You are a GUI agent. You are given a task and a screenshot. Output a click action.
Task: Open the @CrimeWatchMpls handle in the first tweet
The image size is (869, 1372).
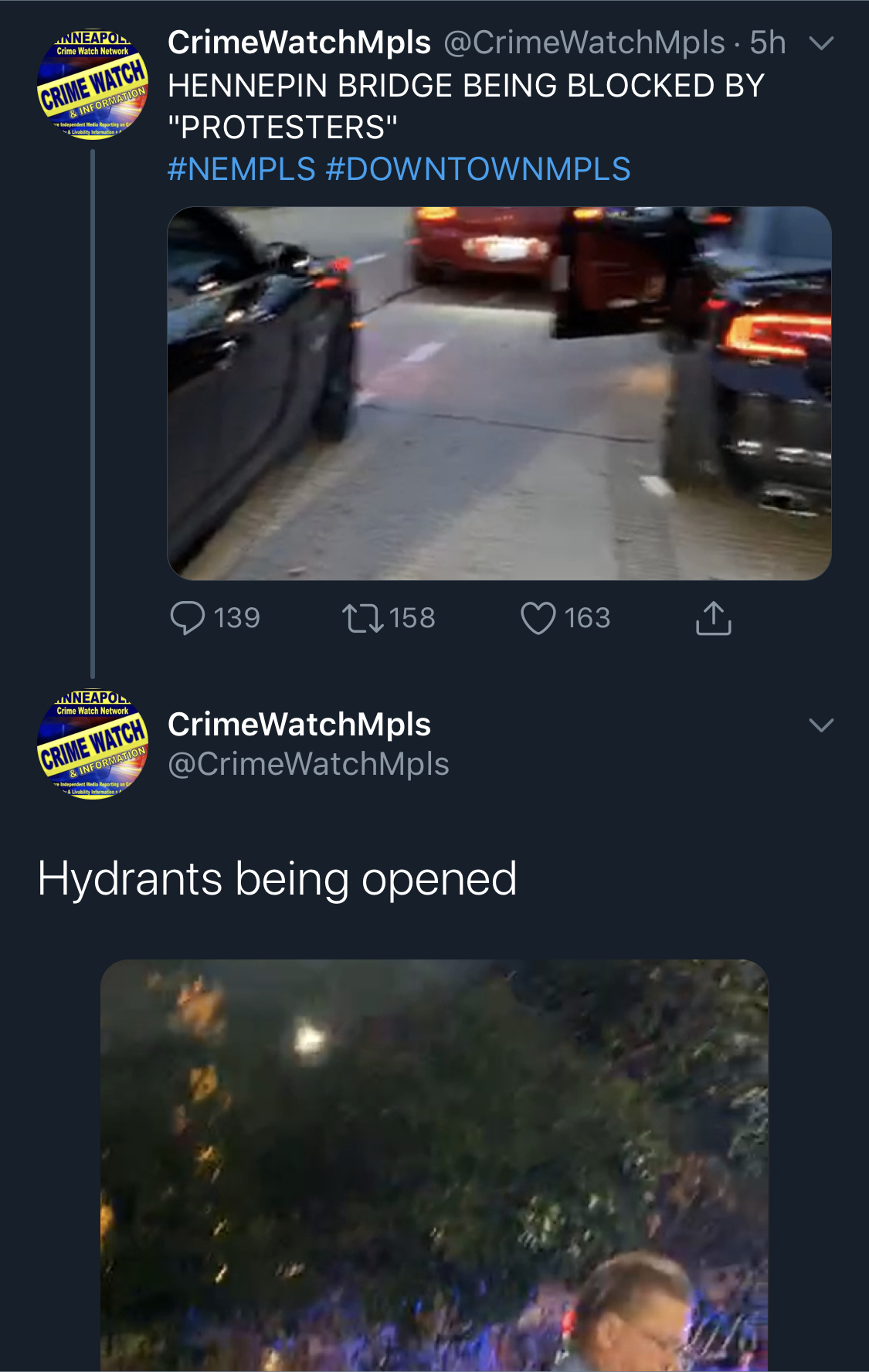pos(585,43)
